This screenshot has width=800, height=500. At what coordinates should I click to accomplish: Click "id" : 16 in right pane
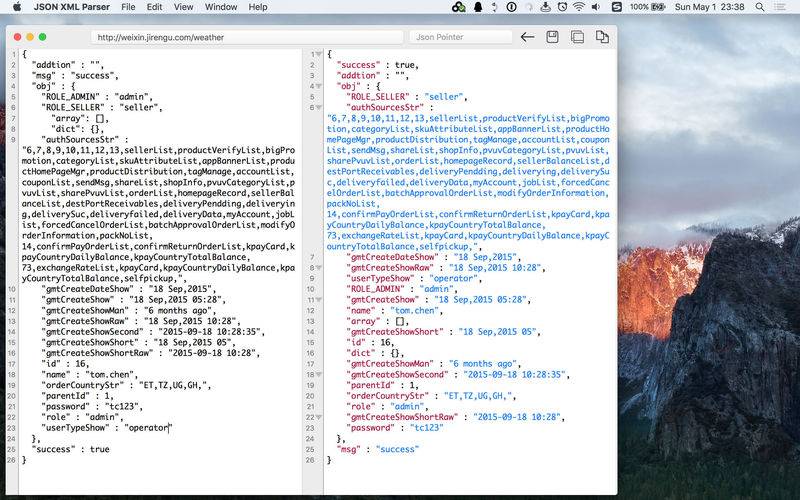pyautogui.click(x=370, y=342)
